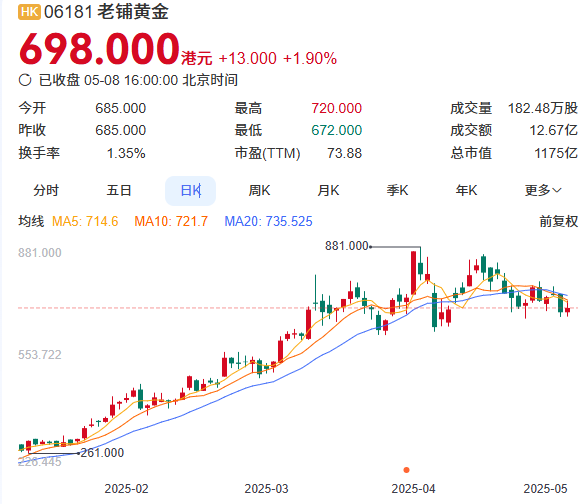581x504 pixels.
Task: Click the refresh circle icon beside 已收盘
Action: point(25,80)
